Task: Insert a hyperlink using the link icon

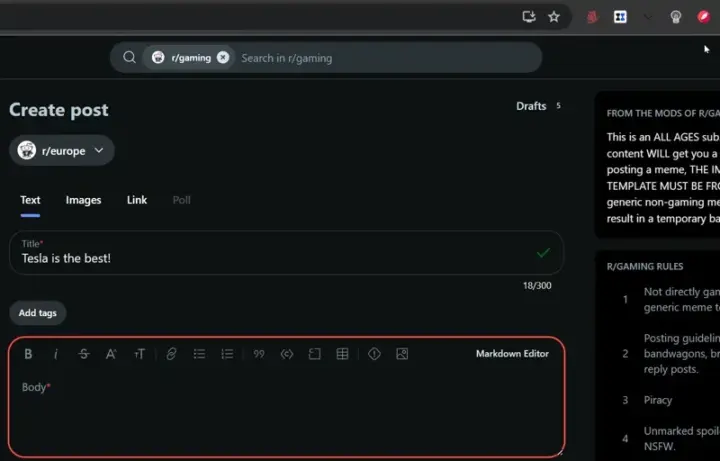Action: tap(171, 354)
